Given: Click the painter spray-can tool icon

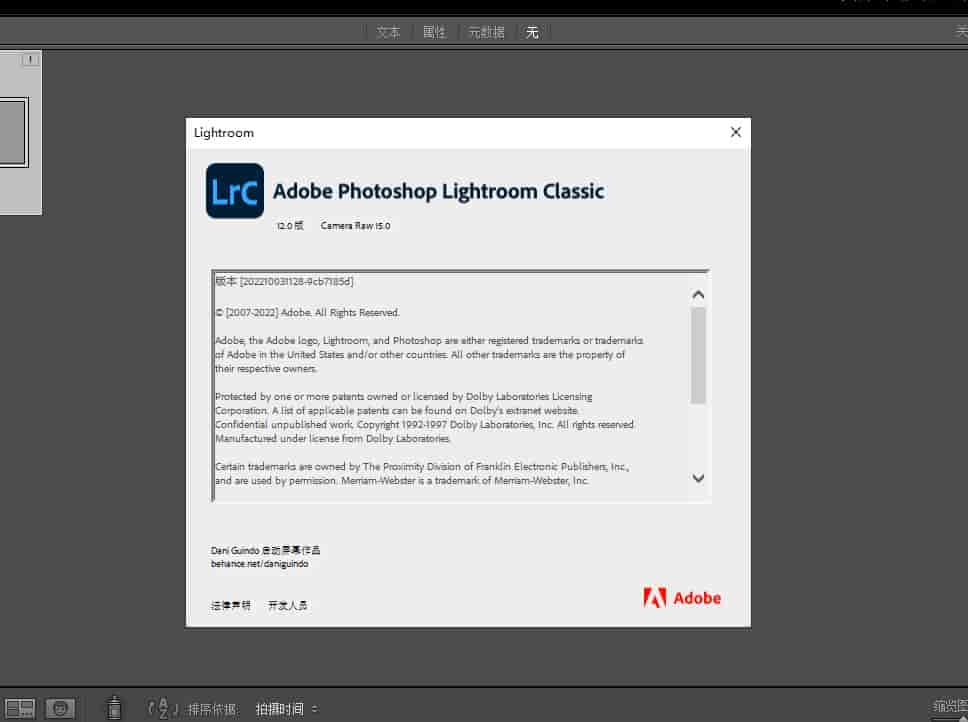Looking at the screenshot, I should point(114,708).
